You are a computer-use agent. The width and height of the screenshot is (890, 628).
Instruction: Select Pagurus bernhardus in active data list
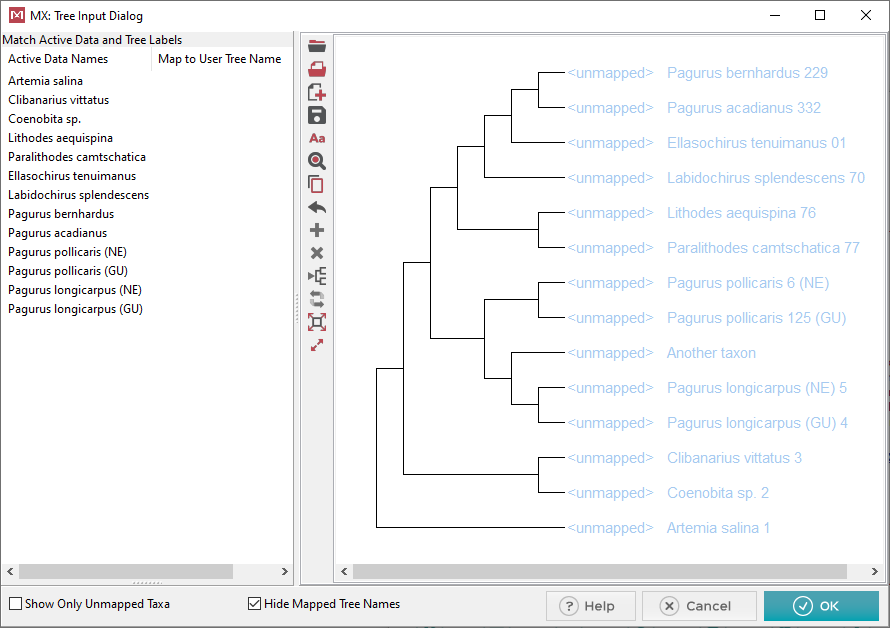coord(61,214)
